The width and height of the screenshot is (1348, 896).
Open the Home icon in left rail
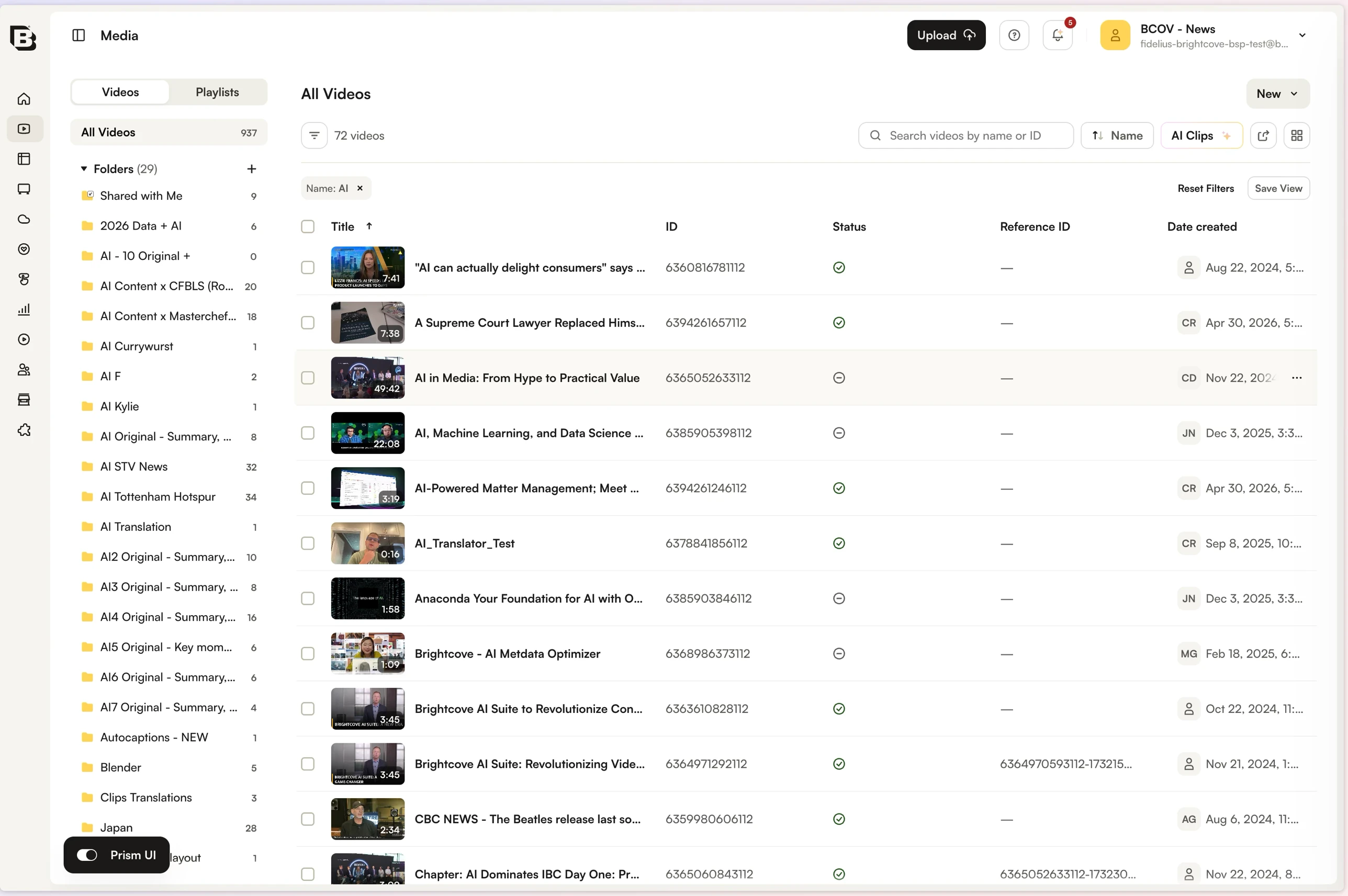(24, 99)
